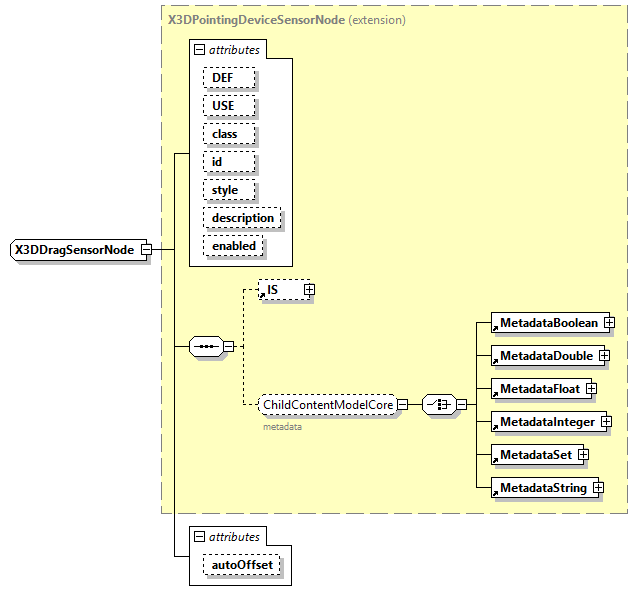The width and height of the screenshot is (638, 605).
Task: Expand the MetadataDouble element
Action: 604,356
